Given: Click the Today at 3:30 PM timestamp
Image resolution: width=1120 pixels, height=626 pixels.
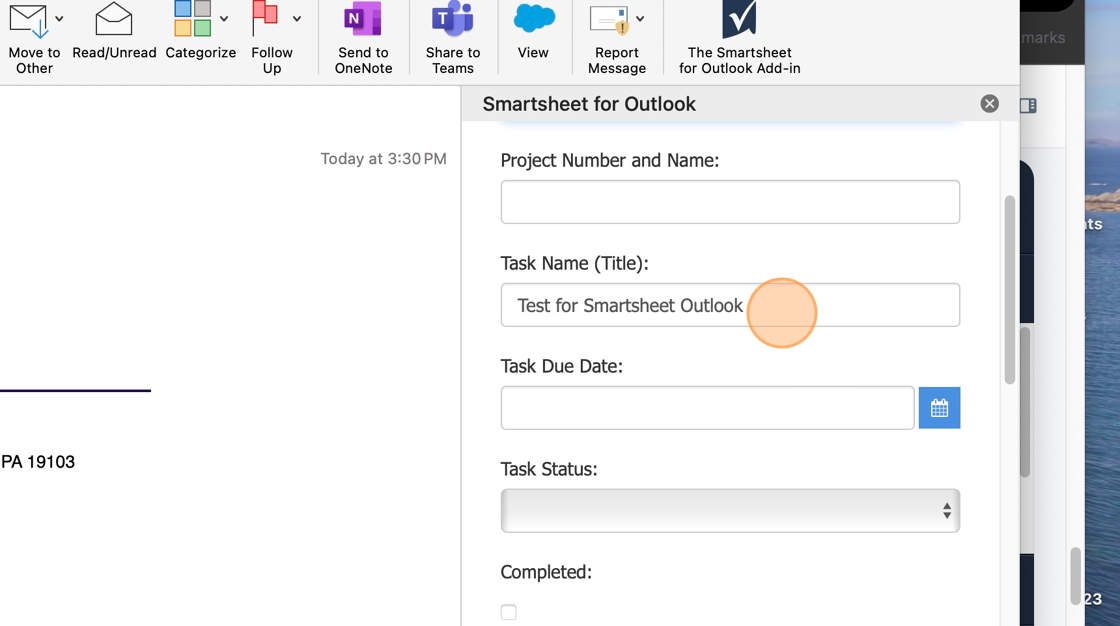Looking at the screenshot, I should (383, 159).
